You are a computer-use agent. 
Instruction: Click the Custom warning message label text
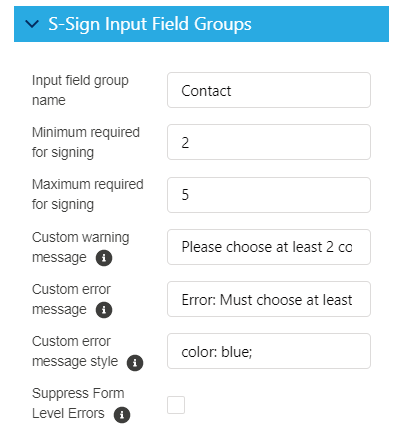point(81,247)
